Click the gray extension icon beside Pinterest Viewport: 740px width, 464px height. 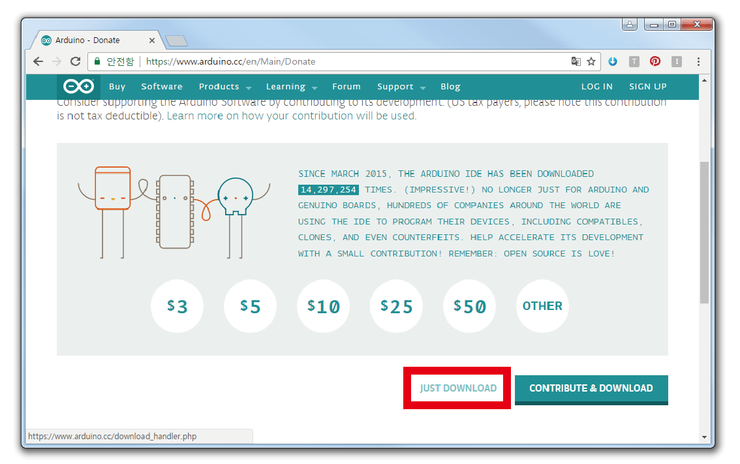click(x=676, y=61)
